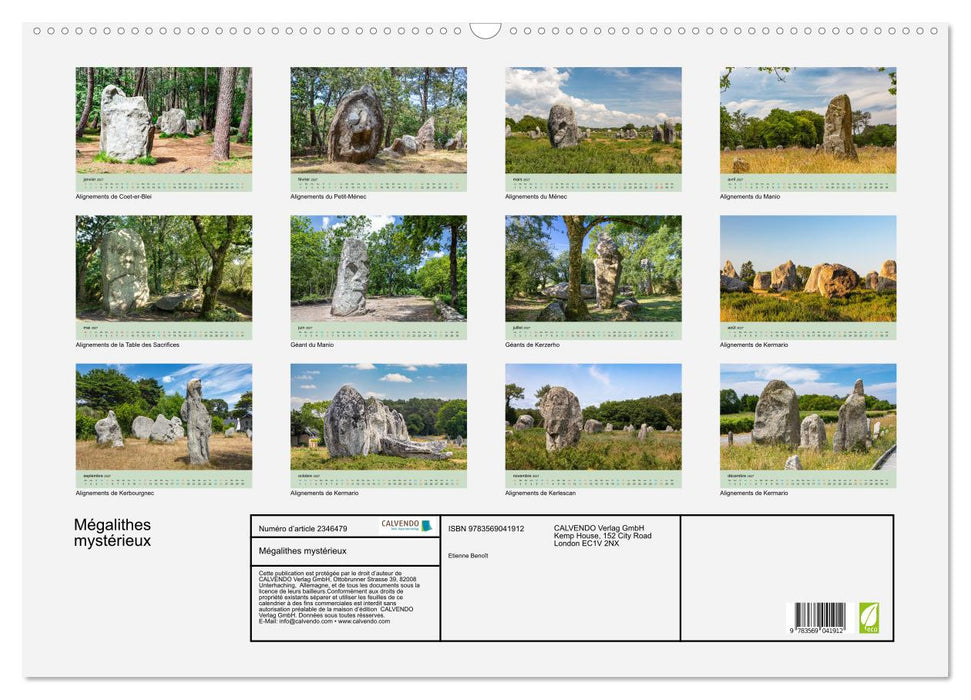
Task: Click caption 'Alignements de Coet-er-Blei'
Action: point(113,196)
